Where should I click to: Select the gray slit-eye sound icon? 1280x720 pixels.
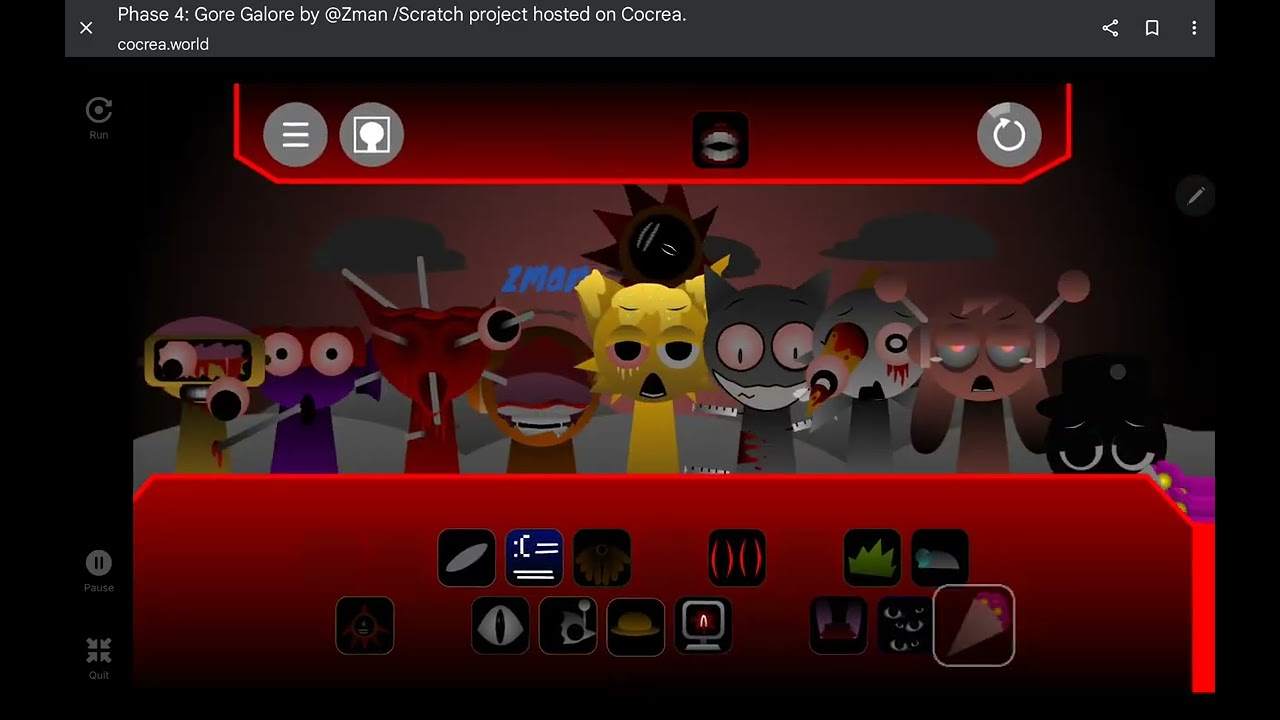click(x=500, y=626)
